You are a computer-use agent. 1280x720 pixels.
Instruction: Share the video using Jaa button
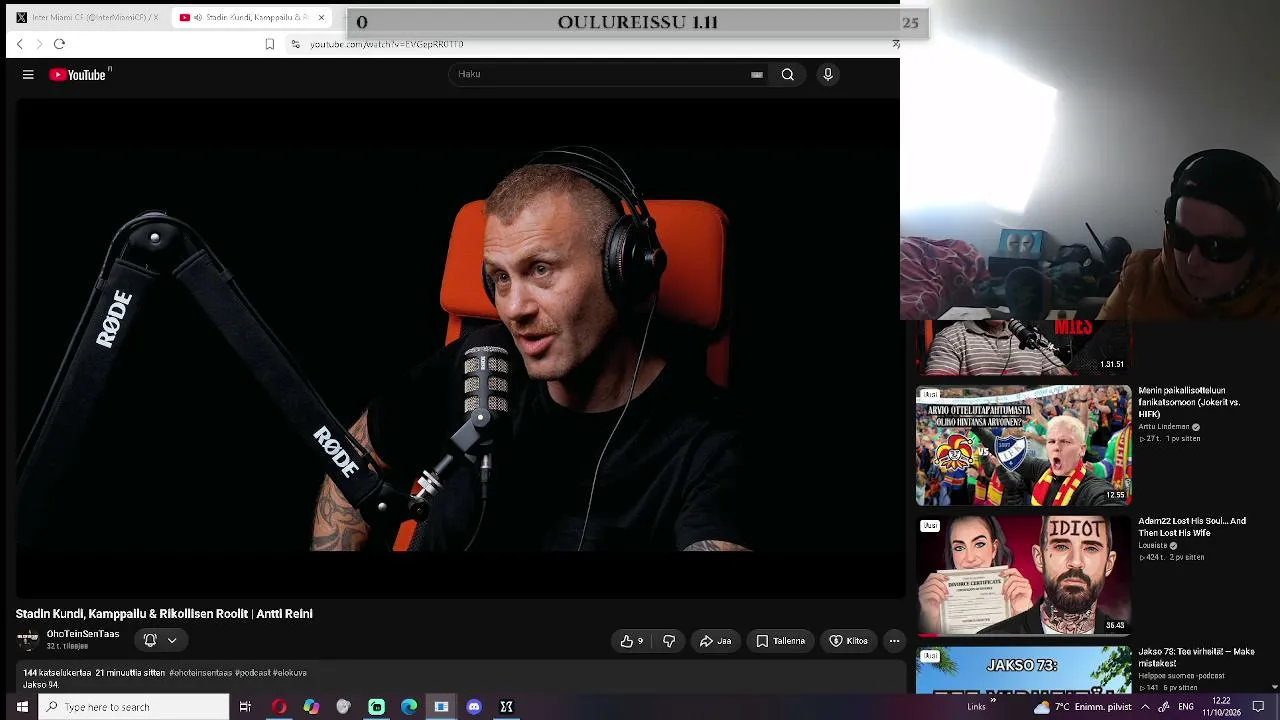pyautogui.click(x=715, y=641)
